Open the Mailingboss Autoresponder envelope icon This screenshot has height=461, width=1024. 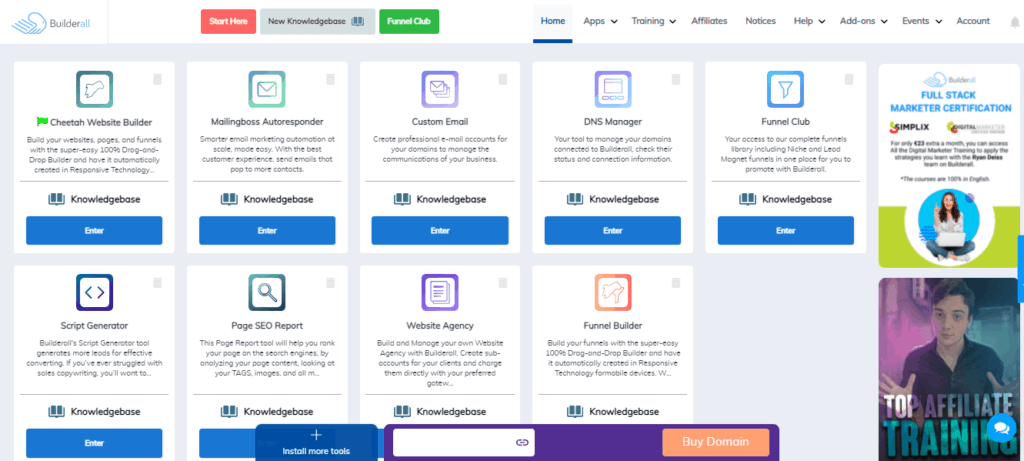point(267,89)
